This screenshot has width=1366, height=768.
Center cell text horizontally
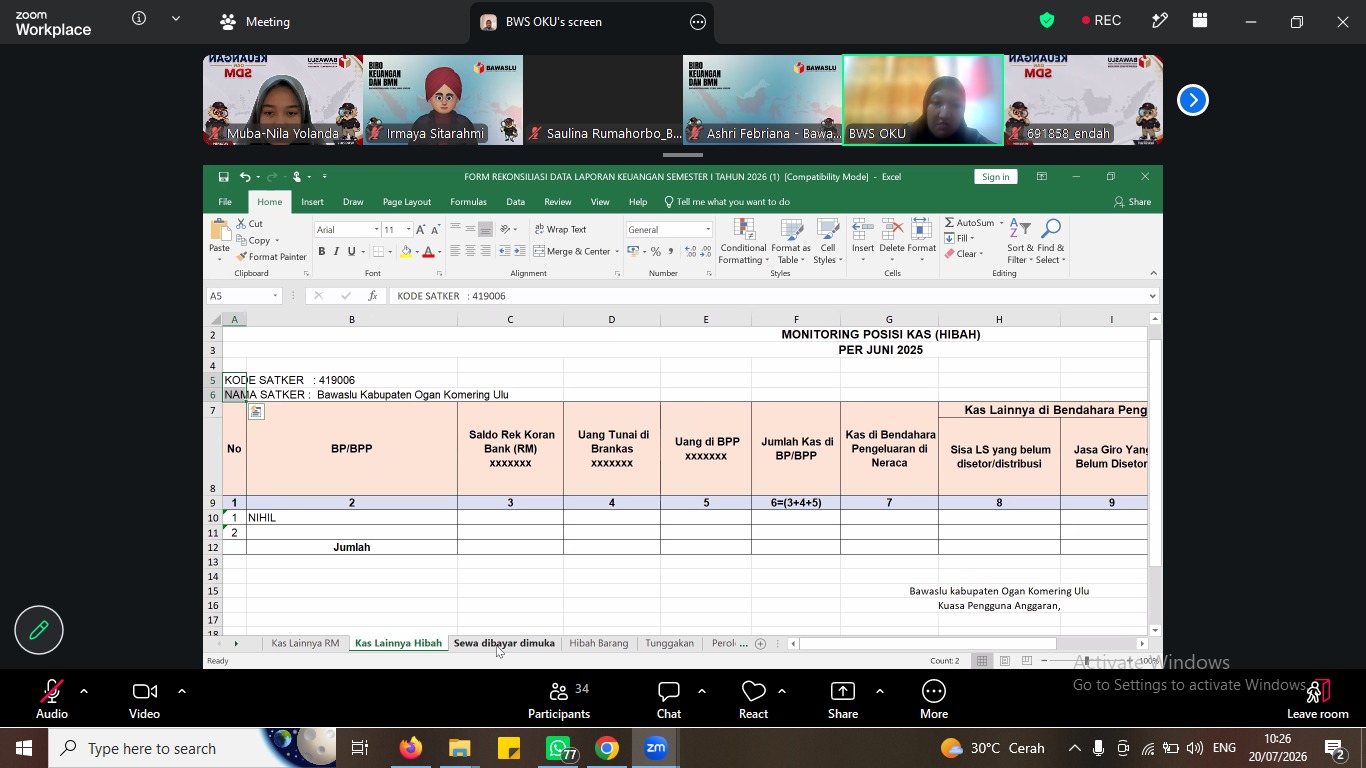[470, 251]
